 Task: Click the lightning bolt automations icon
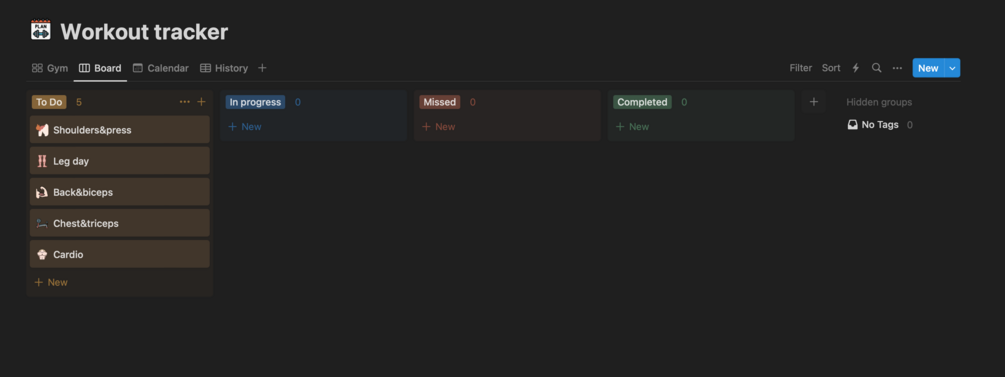[x=855, y=68]
